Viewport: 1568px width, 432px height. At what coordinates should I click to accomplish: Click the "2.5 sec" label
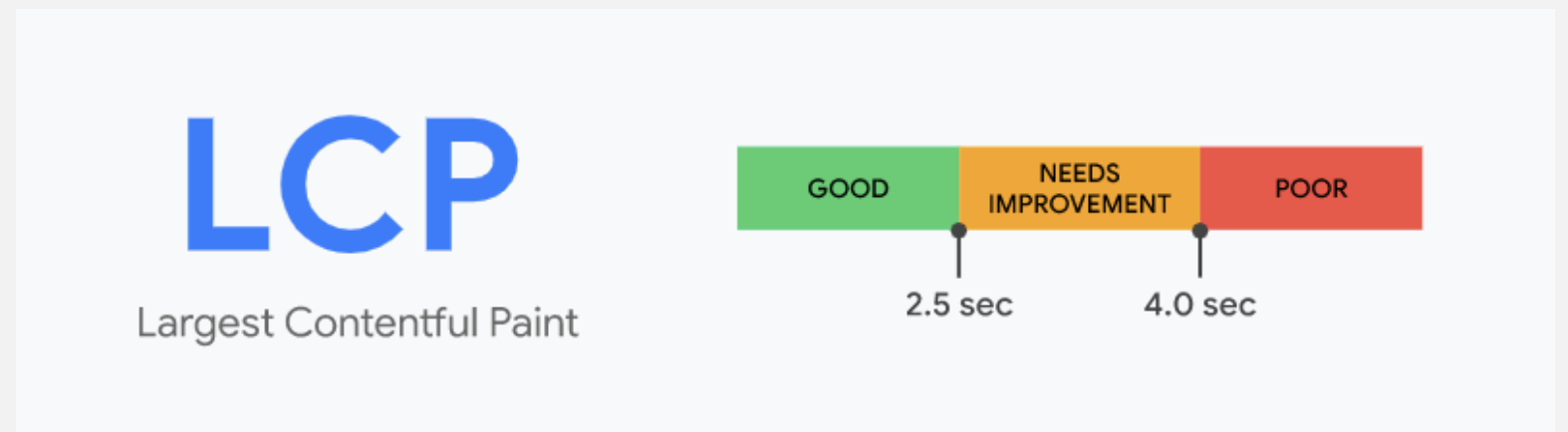(x=958, y=305)
